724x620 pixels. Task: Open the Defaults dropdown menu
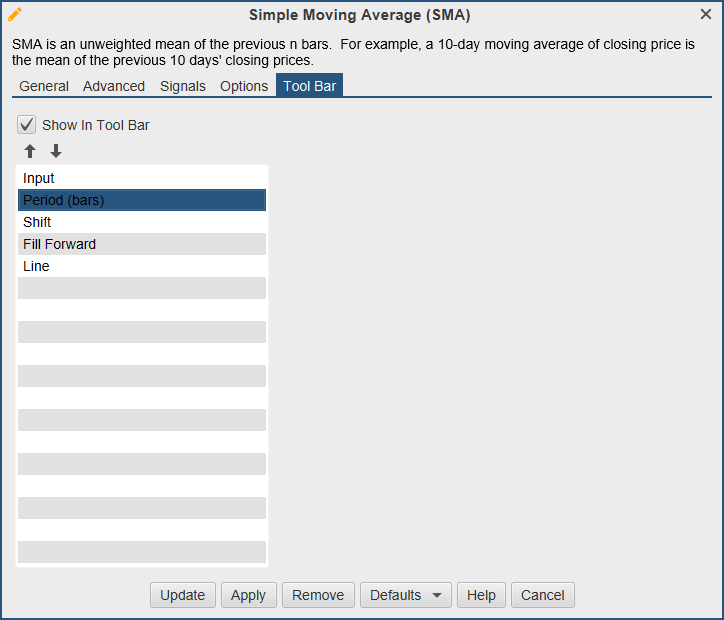tap(405, 595)
